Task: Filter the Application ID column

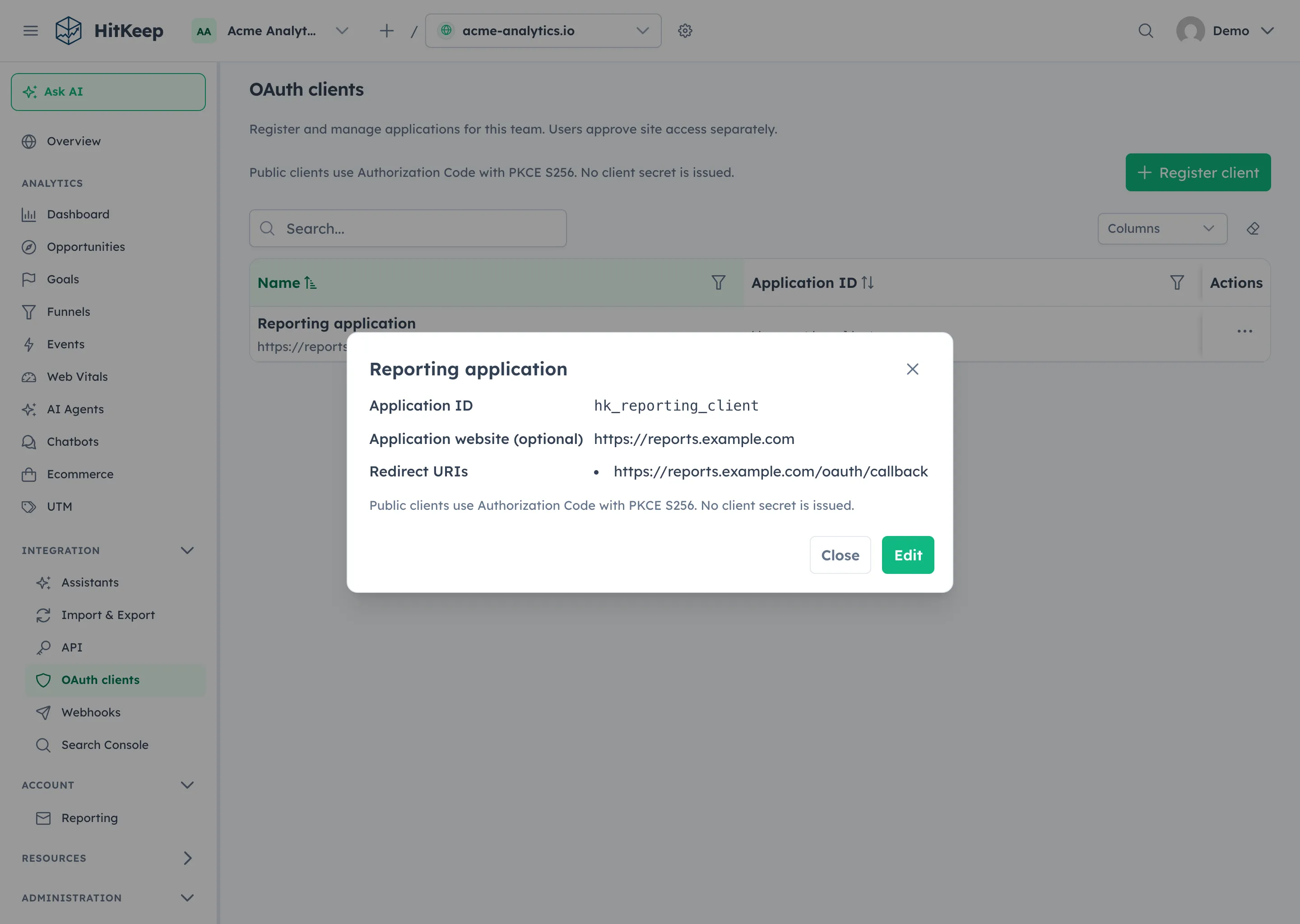Action: coord(1177,283)
